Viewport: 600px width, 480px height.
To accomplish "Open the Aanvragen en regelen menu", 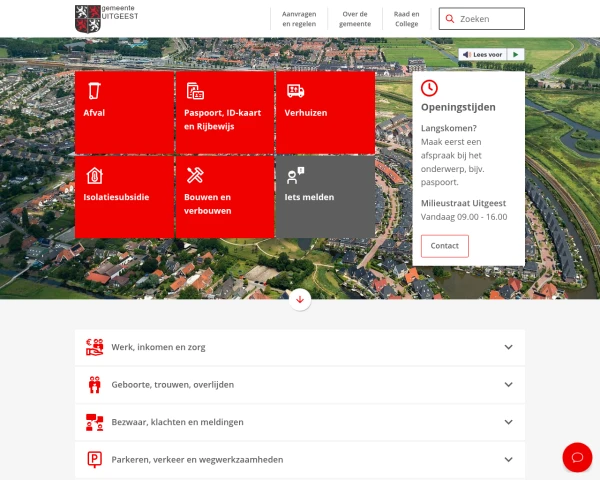I will 299,19.
